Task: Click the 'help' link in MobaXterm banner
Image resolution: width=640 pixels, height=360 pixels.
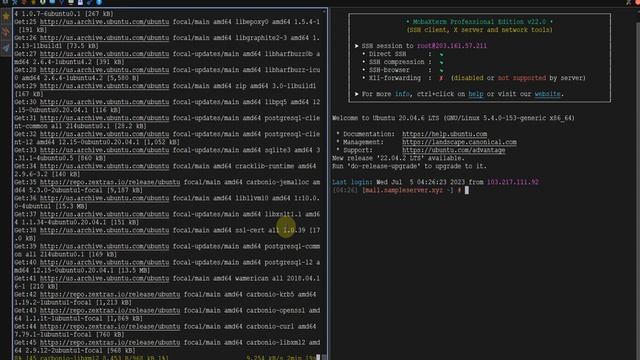Action: click(x=476, y=94)
